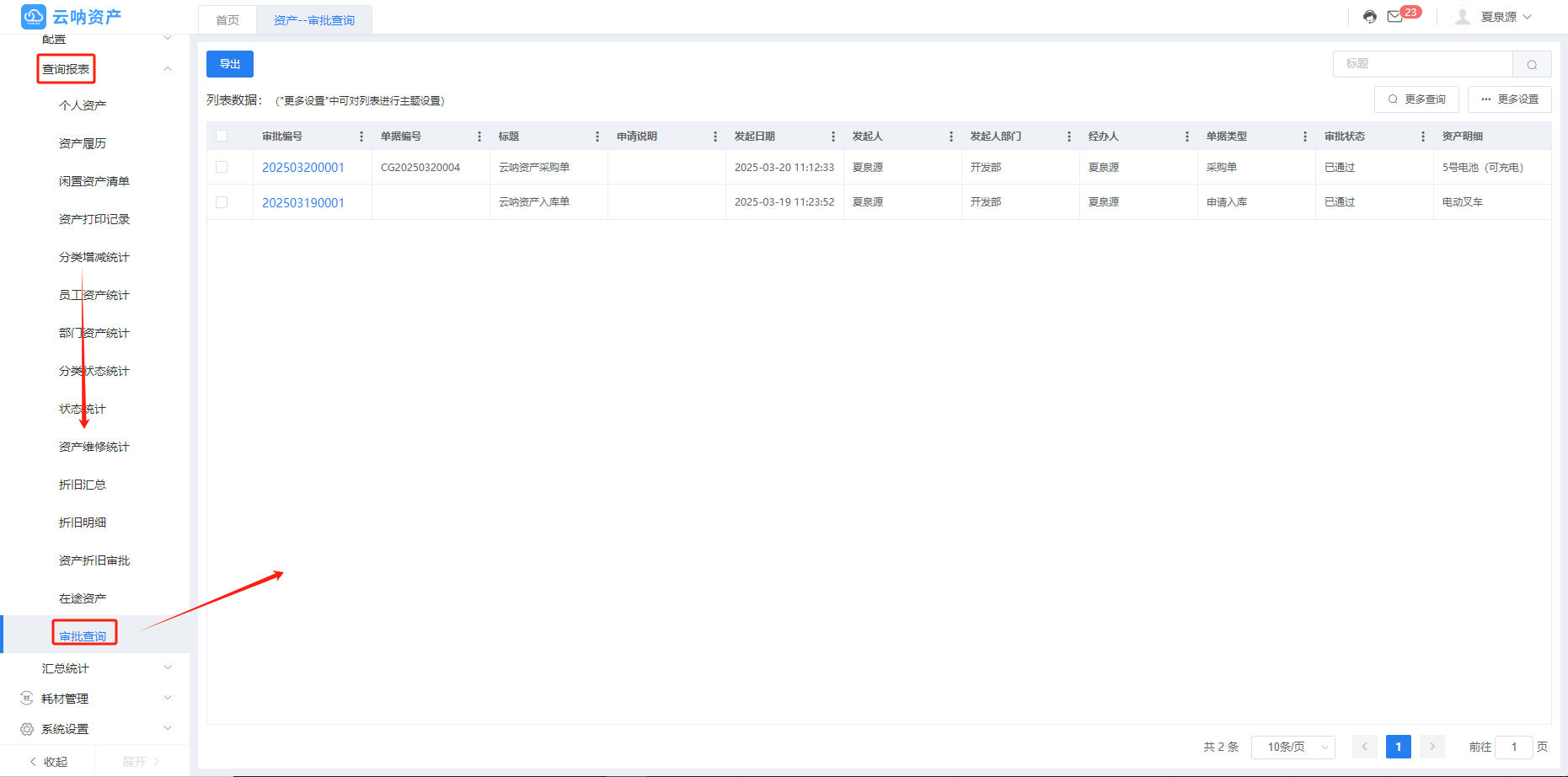The width and height of the screenshot is (1568, 777).
Task: Click 收起 to collapse the sidebar
Action: click(x=48, y=761)
